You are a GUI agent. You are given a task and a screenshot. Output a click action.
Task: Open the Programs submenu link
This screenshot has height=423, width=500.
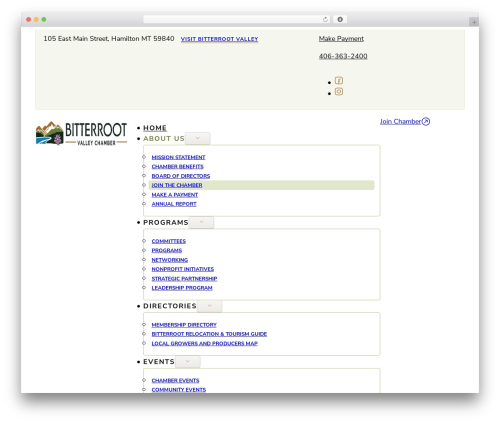tap(167, 250)
